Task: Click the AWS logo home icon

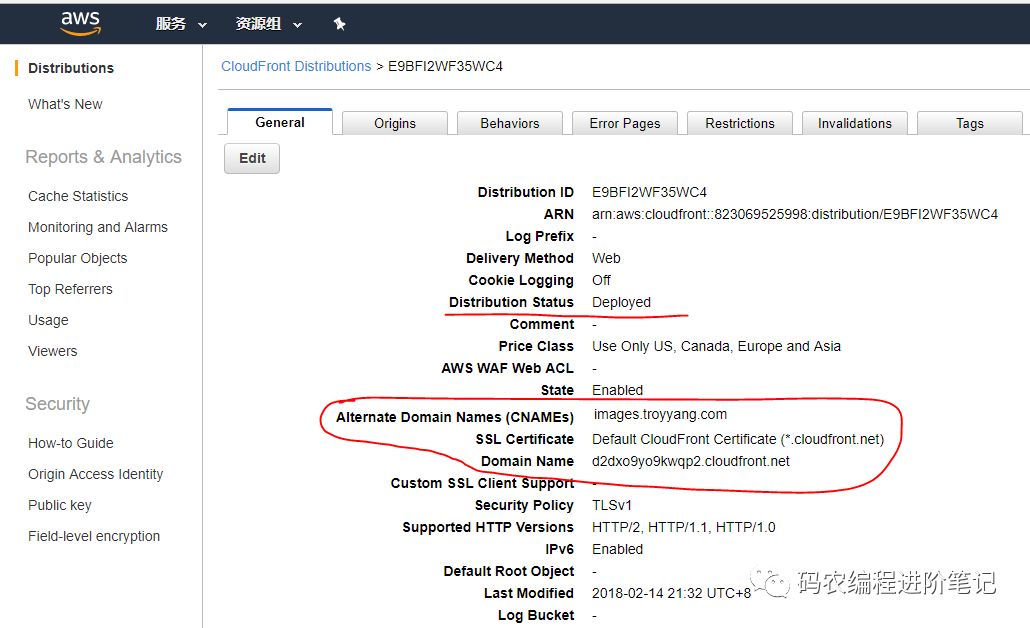Action: 80,23
